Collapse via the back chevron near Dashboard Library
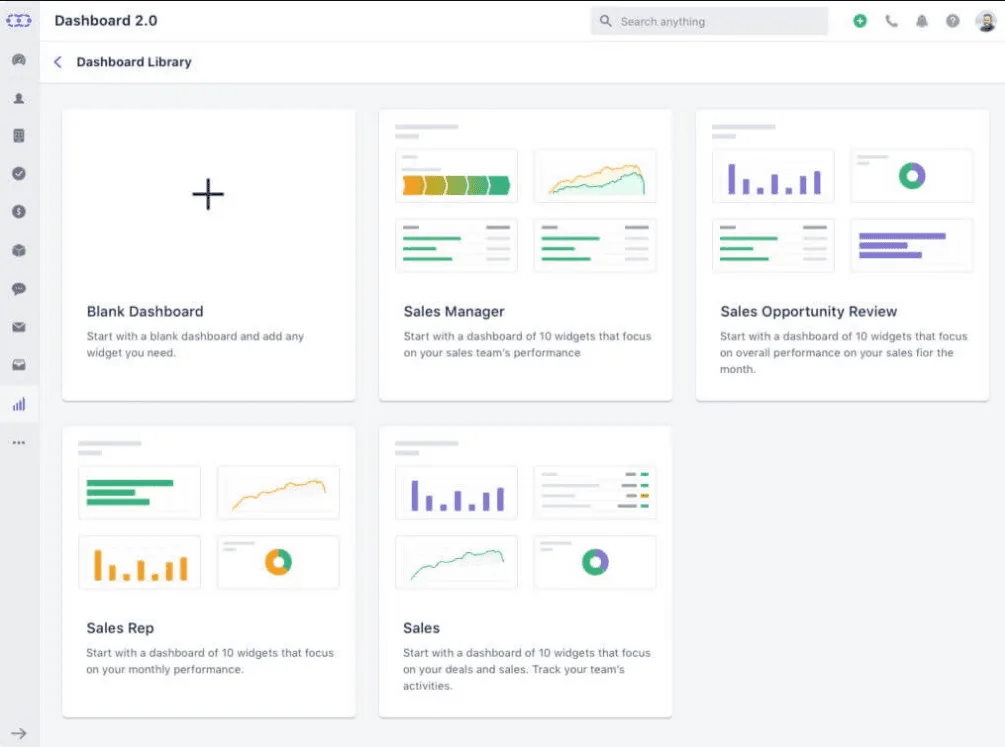The height and width of the screenshot is (747, 1005). coord(57,61)
